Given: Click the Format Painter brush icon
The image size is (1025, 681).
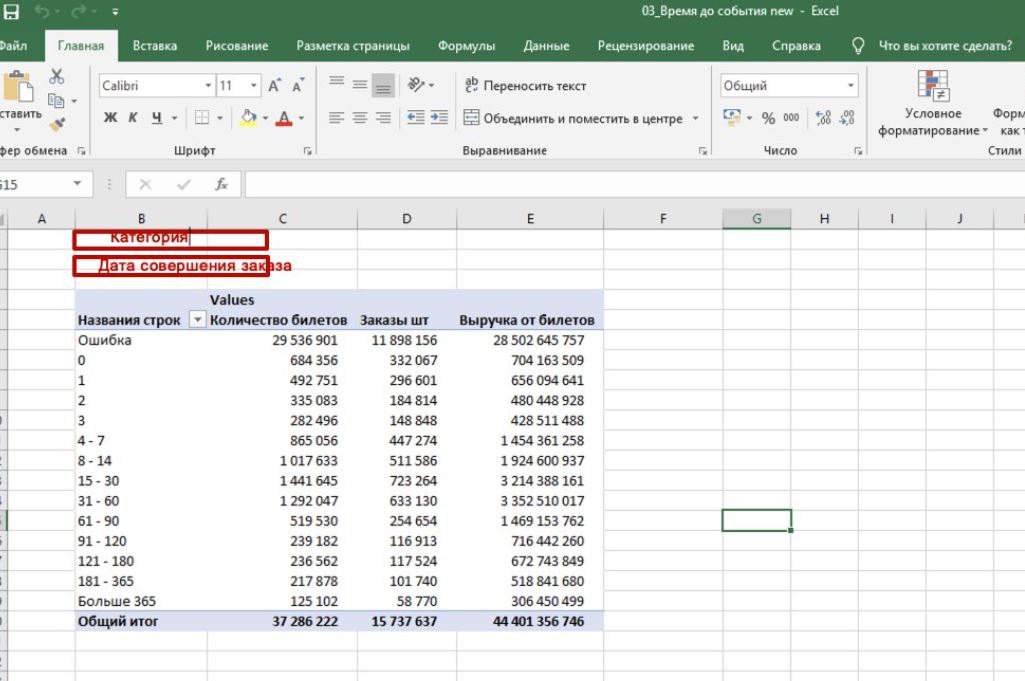Looking at the screenshot, I should click(x=57, y=124).
